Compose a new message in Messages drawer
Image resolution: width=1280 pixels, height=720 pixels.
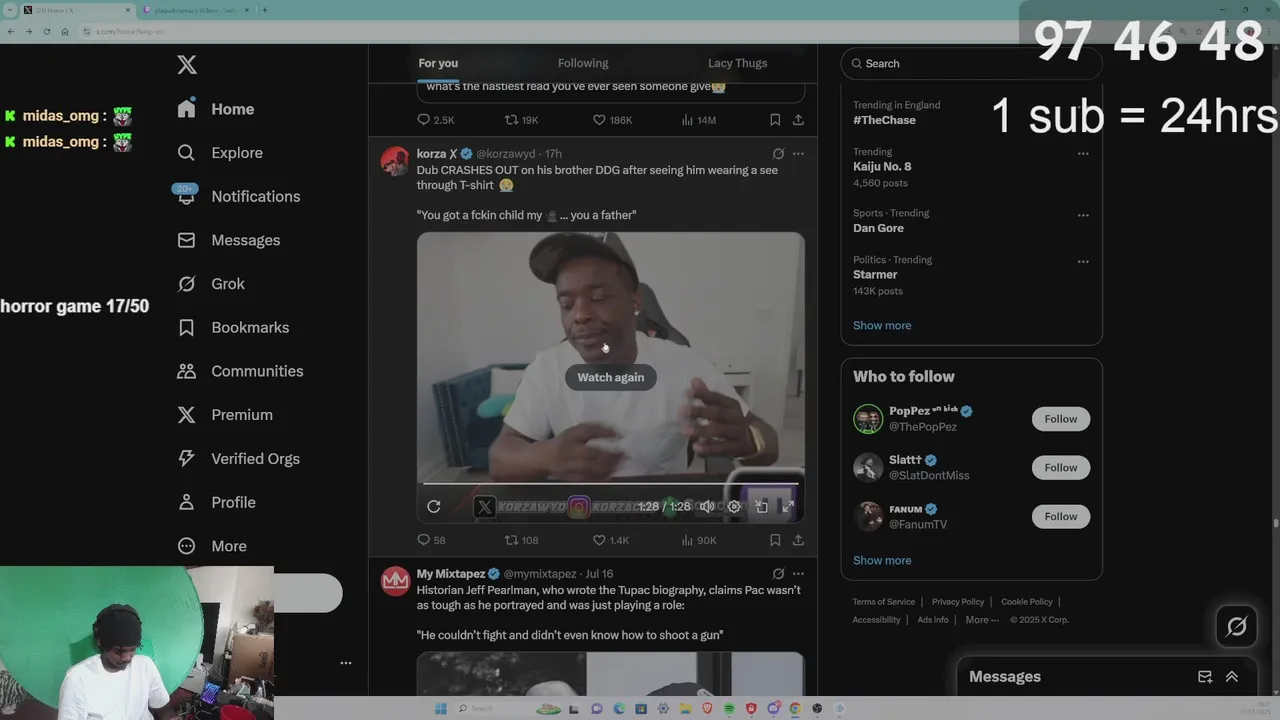pos(1205,677)
